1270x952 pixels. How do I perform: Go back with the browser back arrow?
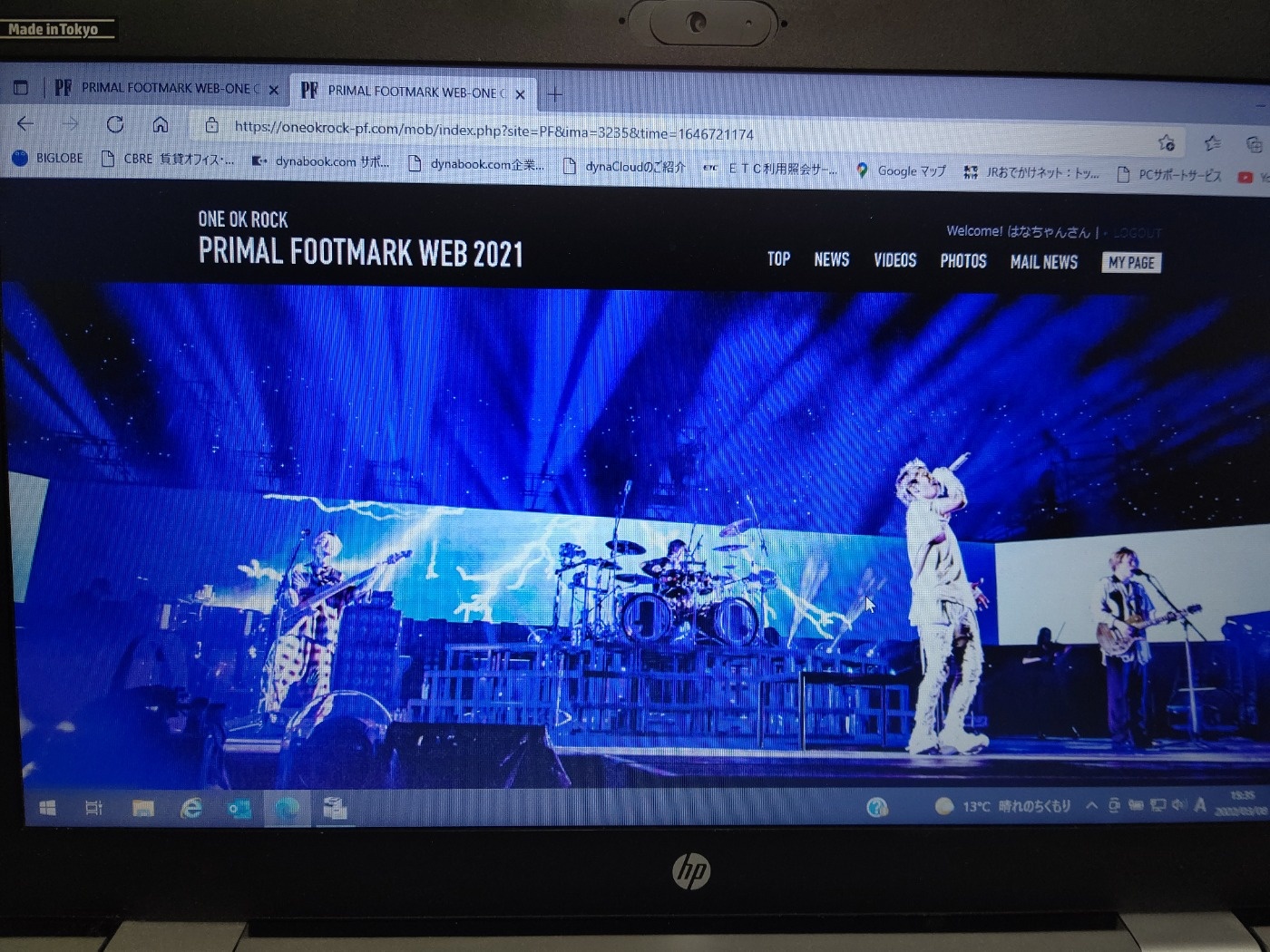[x=25, y=122]
